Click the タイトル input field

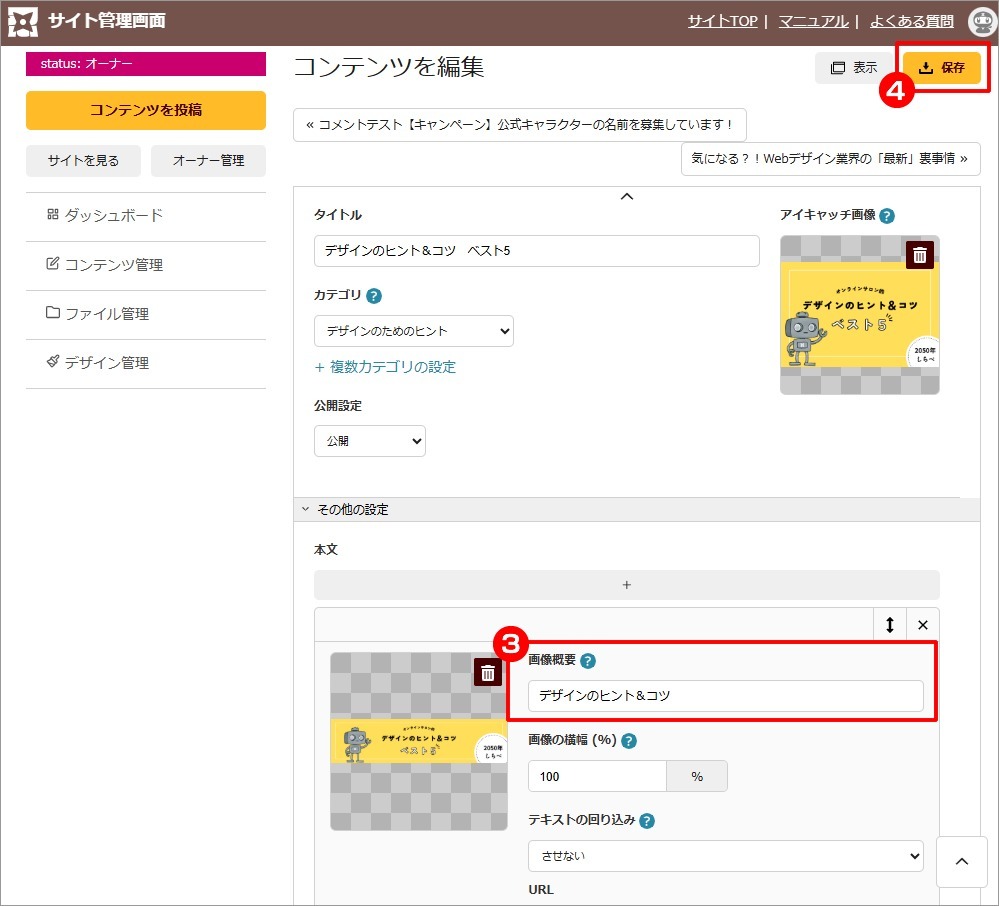[536, 251]
